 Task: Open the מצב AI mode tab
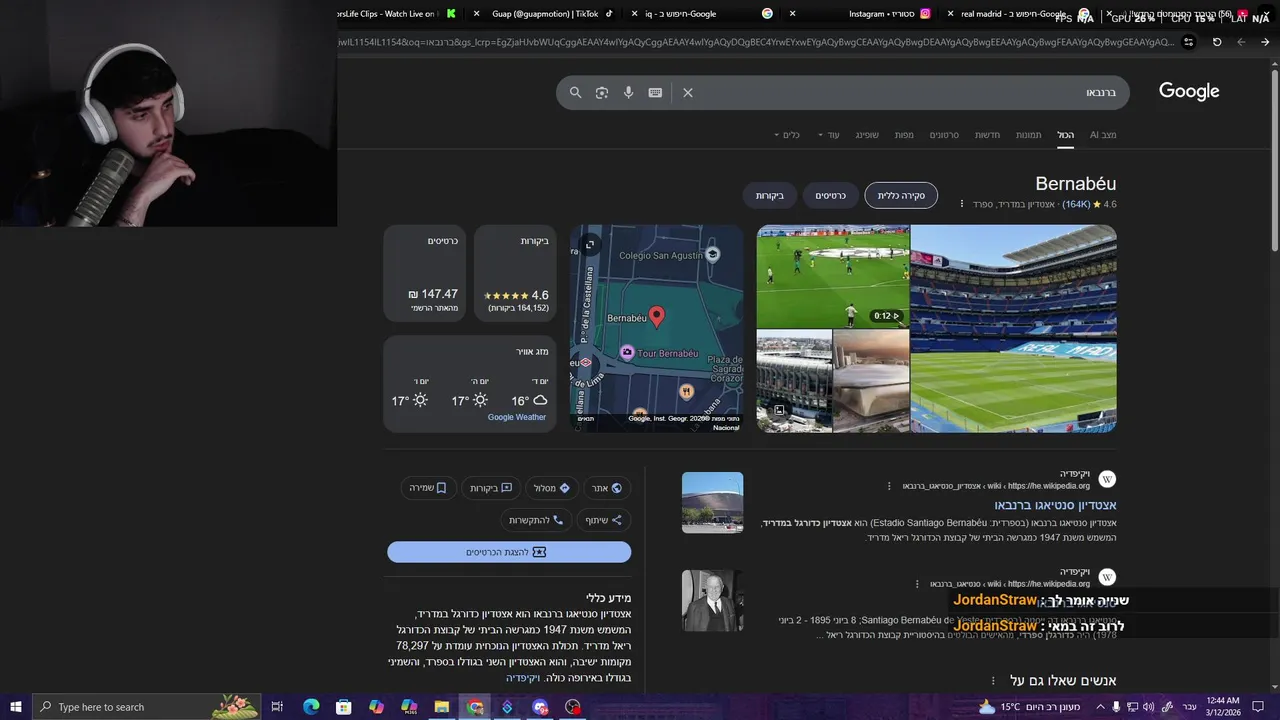pos(1103,135)
